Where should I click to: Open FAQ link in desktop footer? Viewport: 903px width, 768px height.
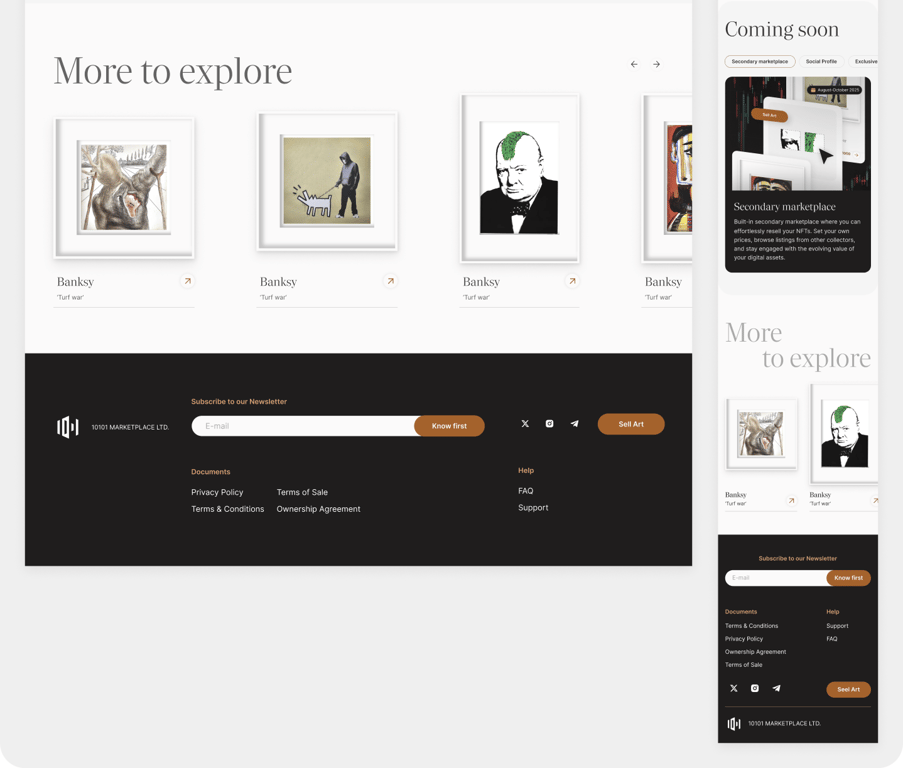525,491
